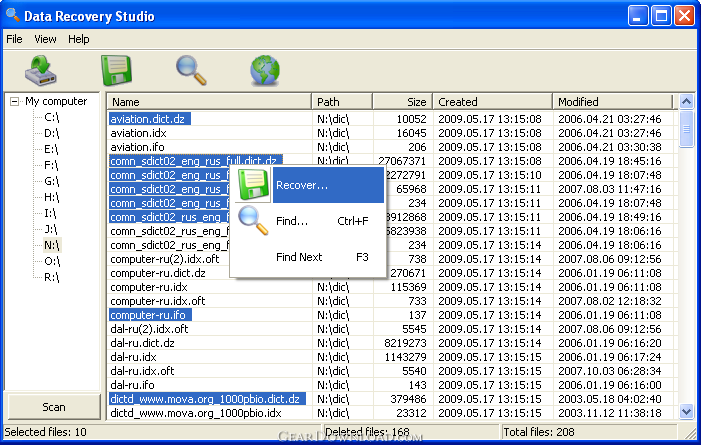Click the Scan button
Image resolution: width=701 pixels, height=445 pixels.
[x=54, y=407]
